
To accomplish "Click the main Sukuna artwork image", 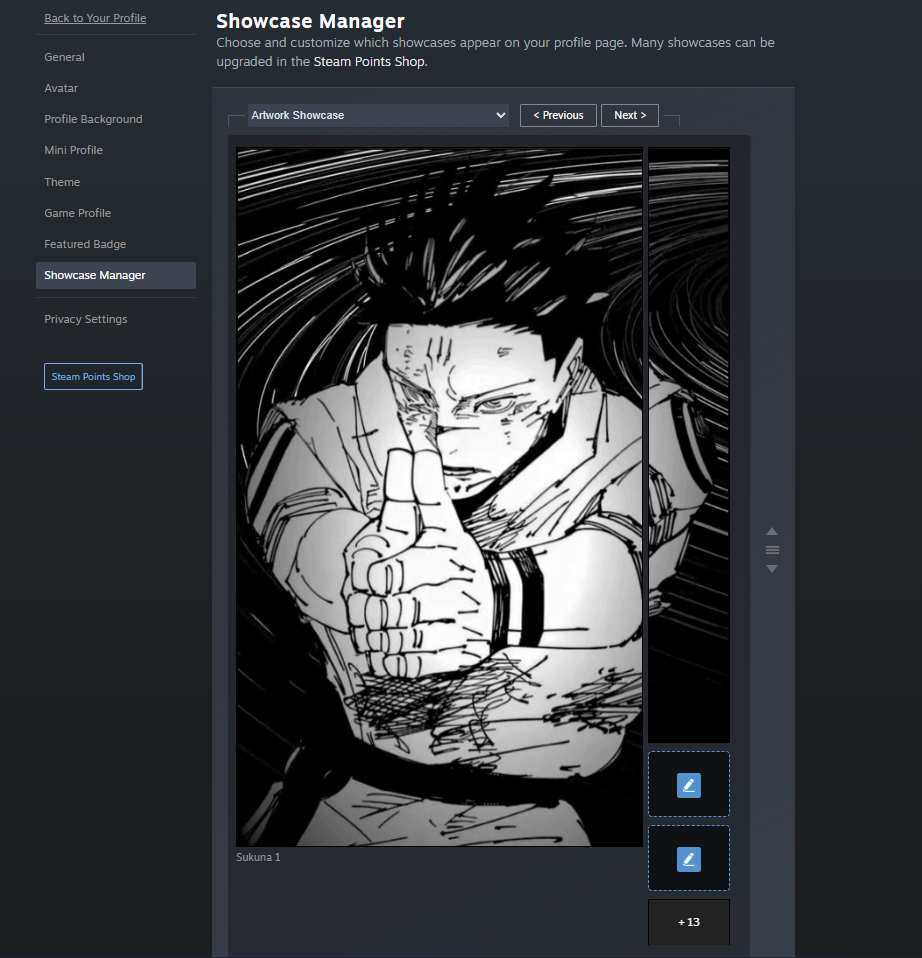I will pyautogui.click(x=439, y=497).
